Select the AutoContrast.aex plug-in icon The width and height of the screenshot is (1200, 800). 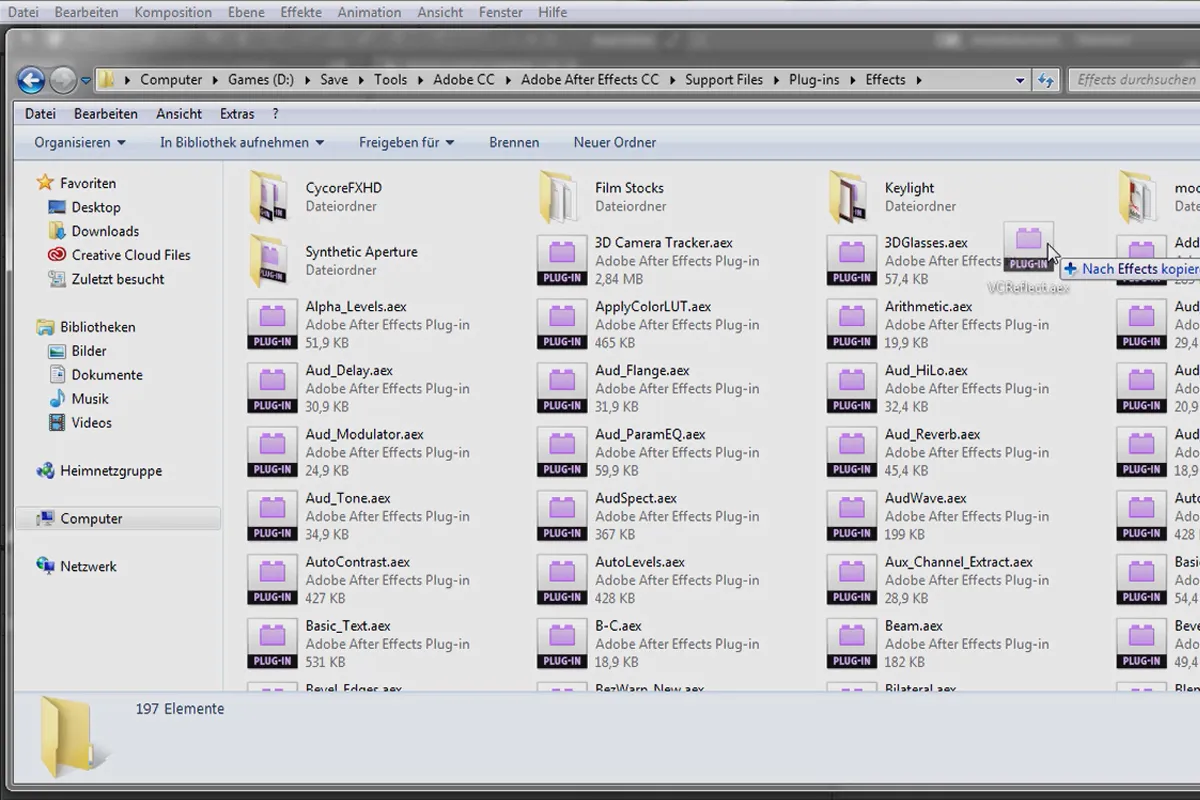tap(272, 581)
